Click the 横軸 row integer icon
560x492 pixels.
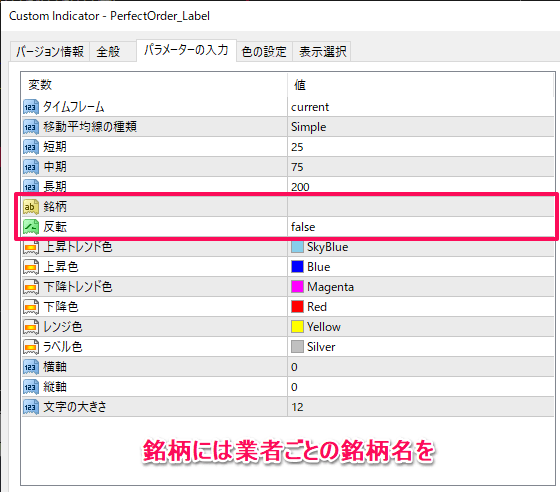coord(31,367)
